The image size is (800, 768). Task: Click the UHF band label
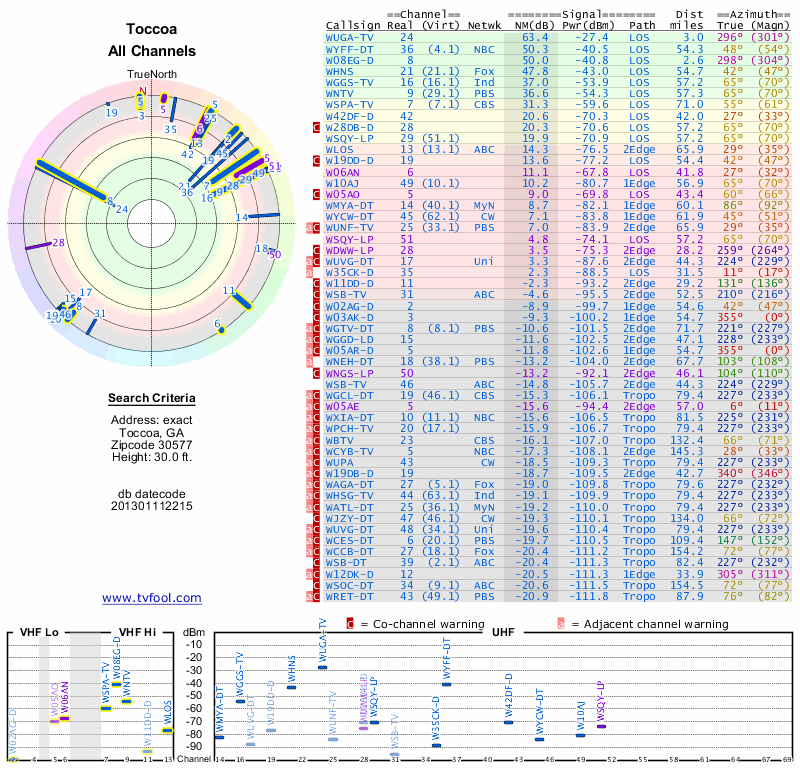click(503, 632)
